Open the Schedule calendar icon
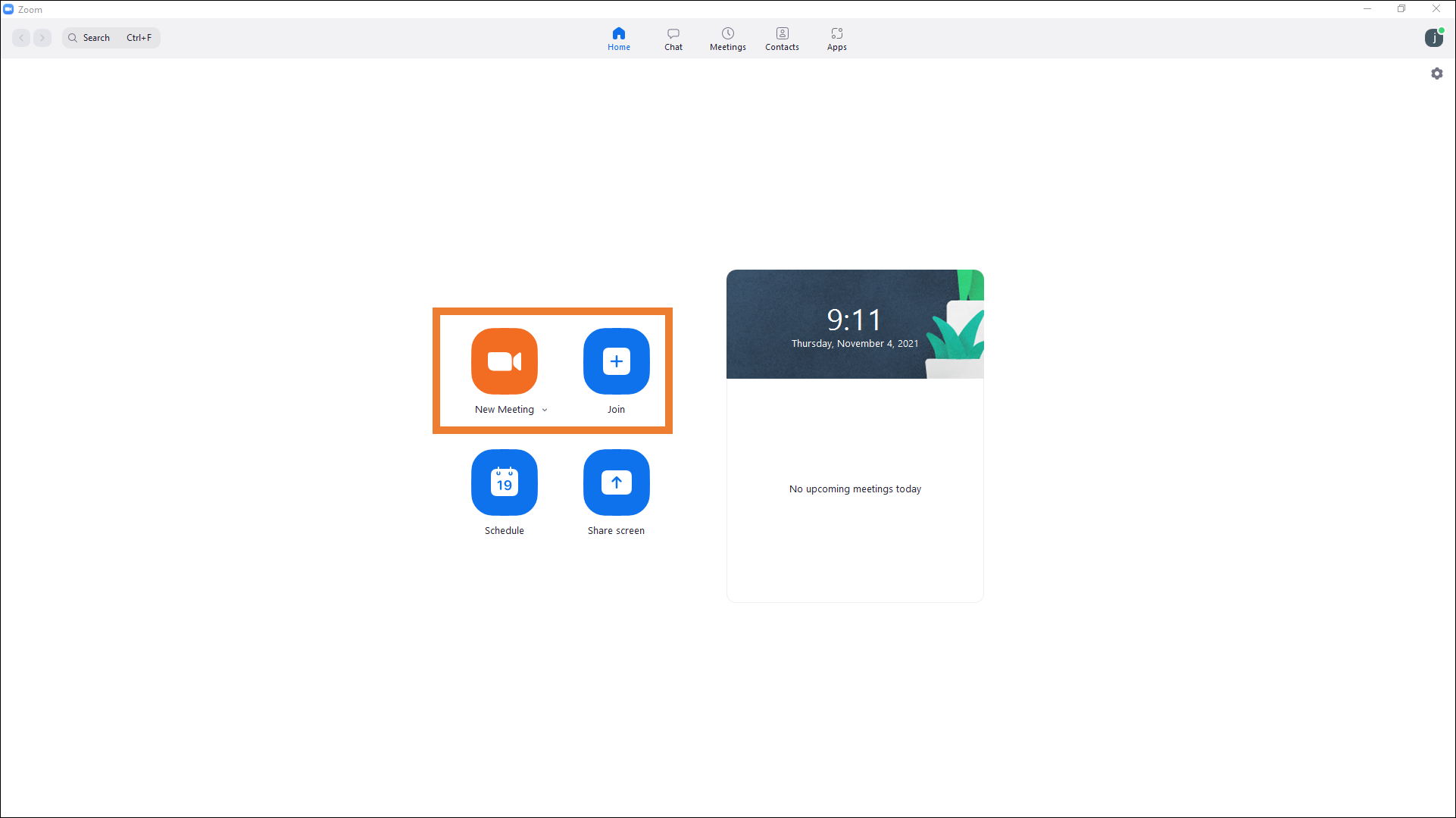This screenshot has height=818, width=1456. click(504, 482)
